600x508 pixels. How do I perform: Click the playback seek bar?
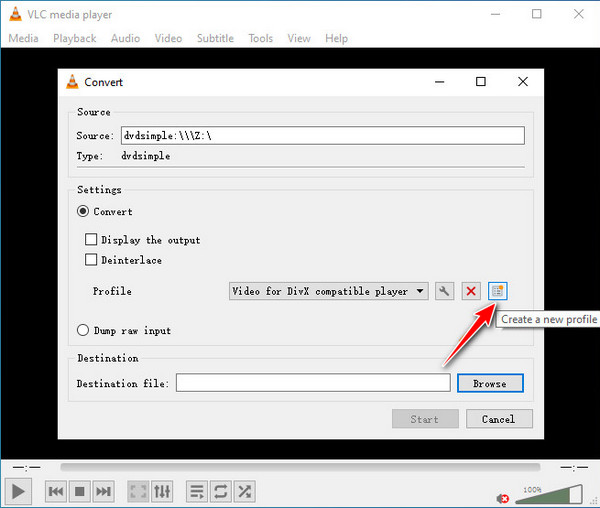[300, 467]
